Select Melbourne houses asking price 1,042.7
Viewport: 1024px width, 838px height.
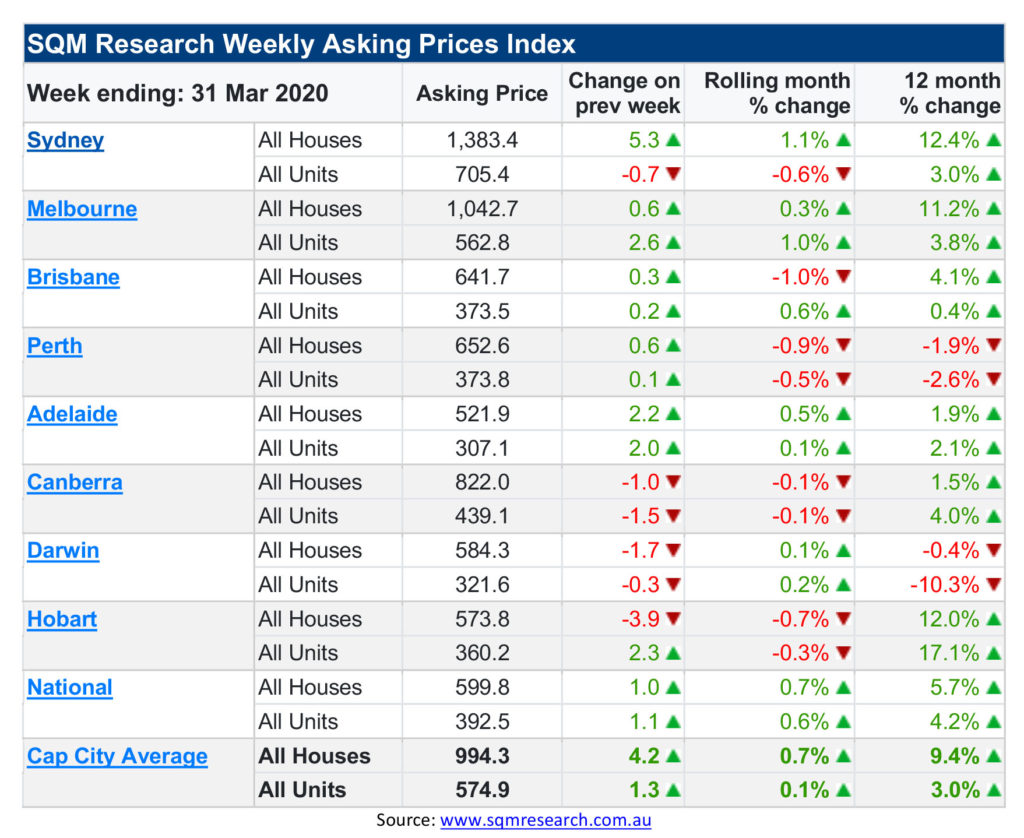[482, 208]
